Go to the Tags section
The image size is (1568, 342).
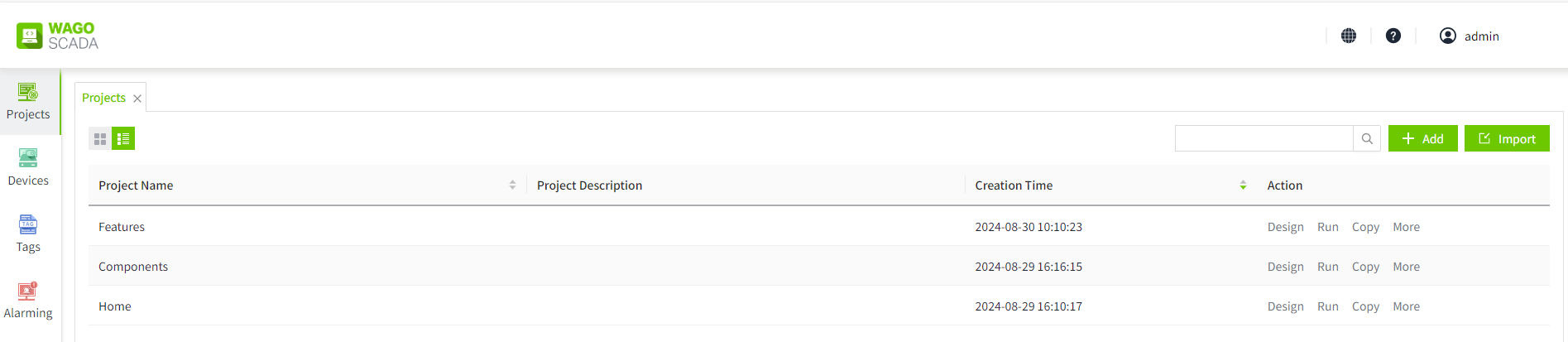28,234
